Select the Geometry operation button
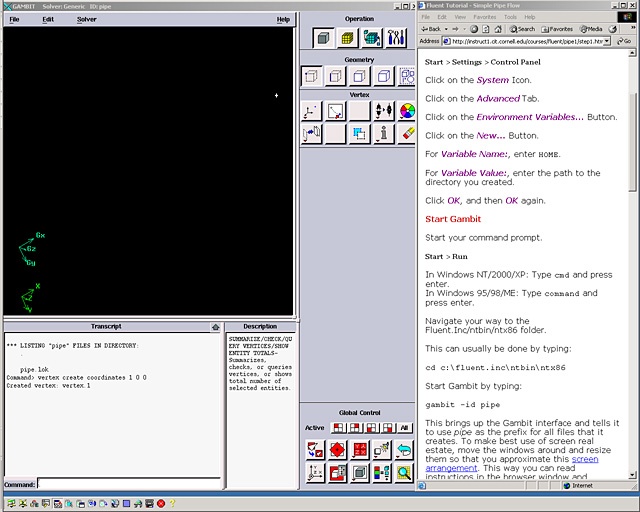The image size is (640, 512). (x=324, y=38)
